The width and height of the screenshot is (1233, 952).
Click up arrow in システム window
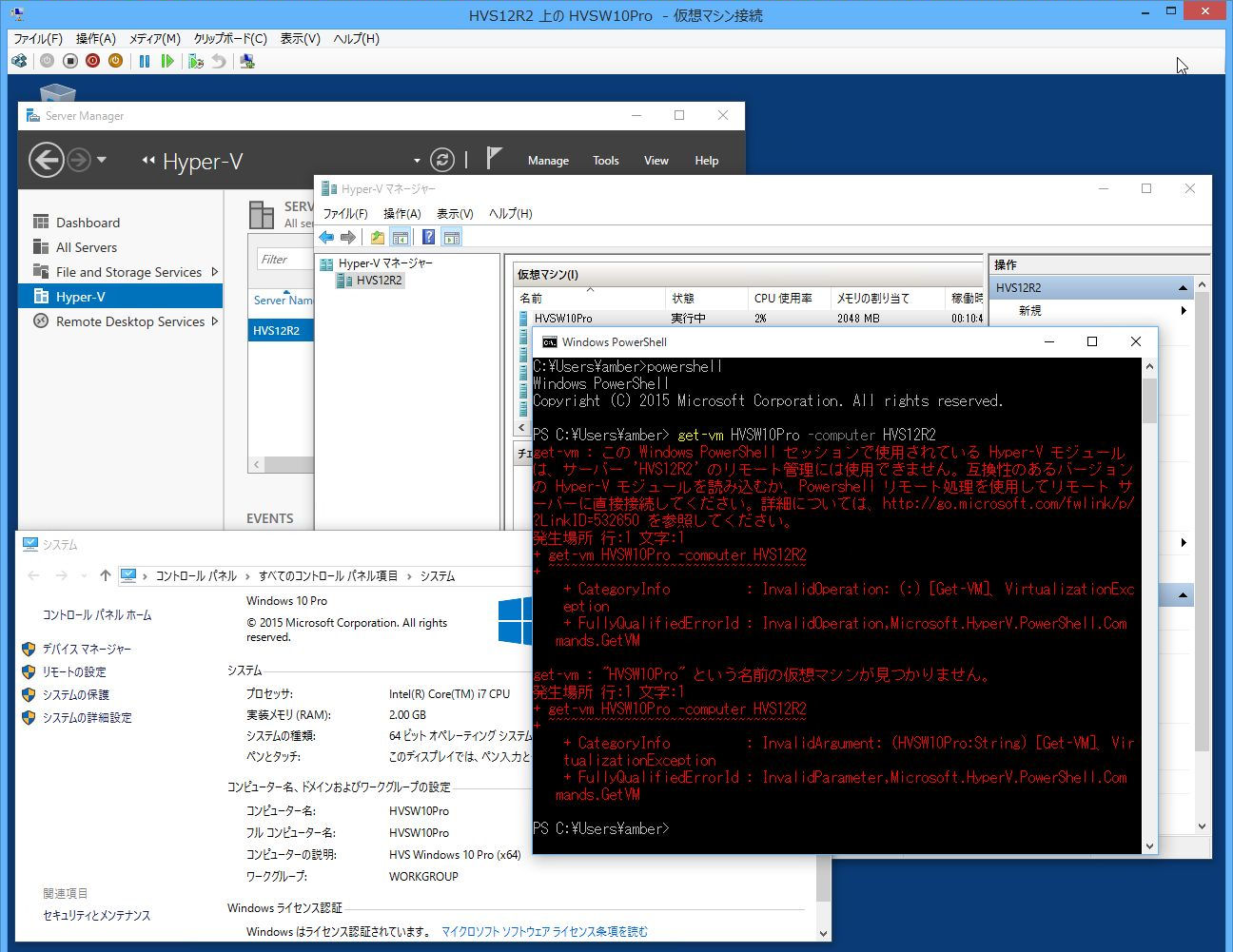tap(106, 575)
